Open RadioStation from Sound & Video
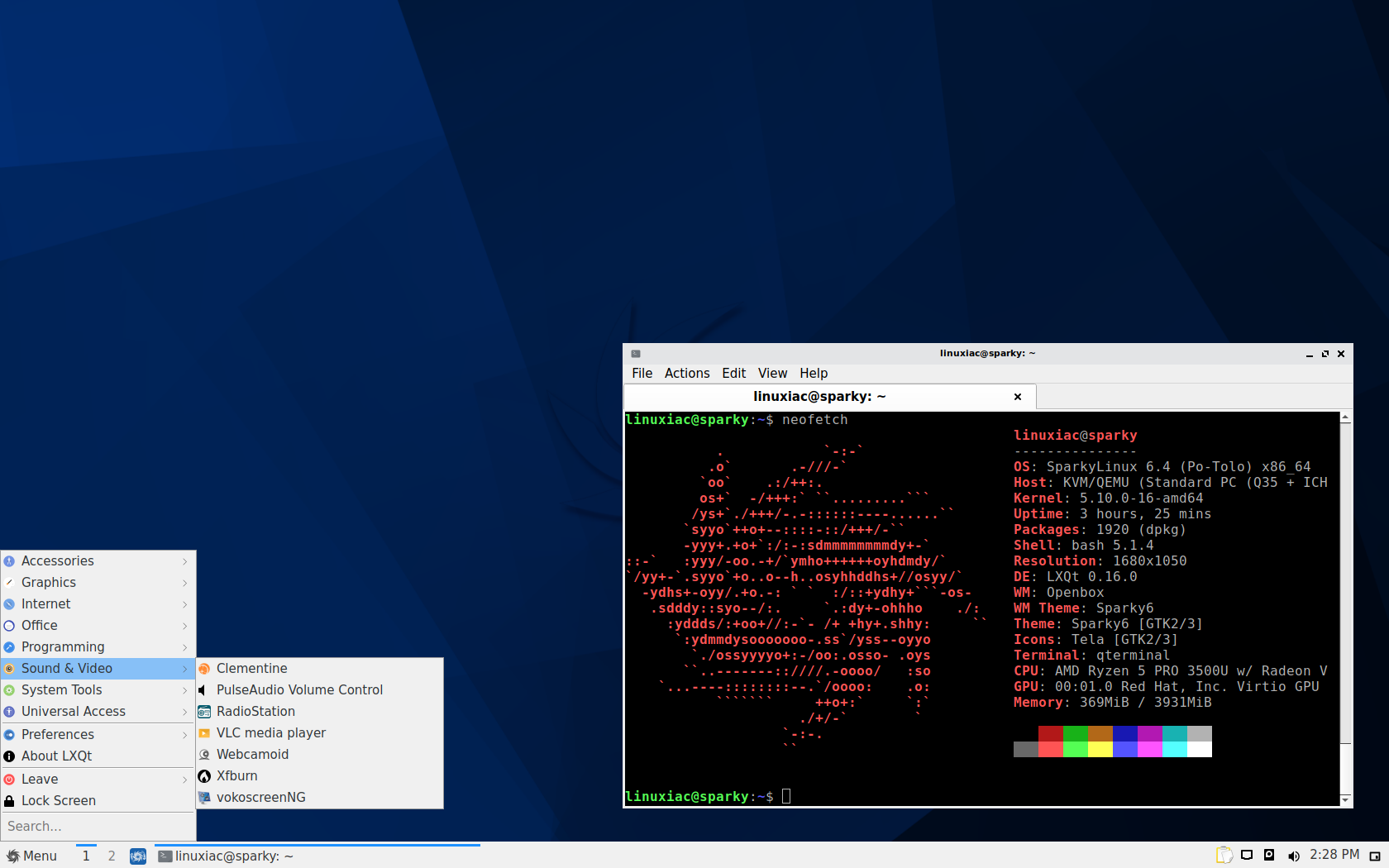 tap(319, 711)
